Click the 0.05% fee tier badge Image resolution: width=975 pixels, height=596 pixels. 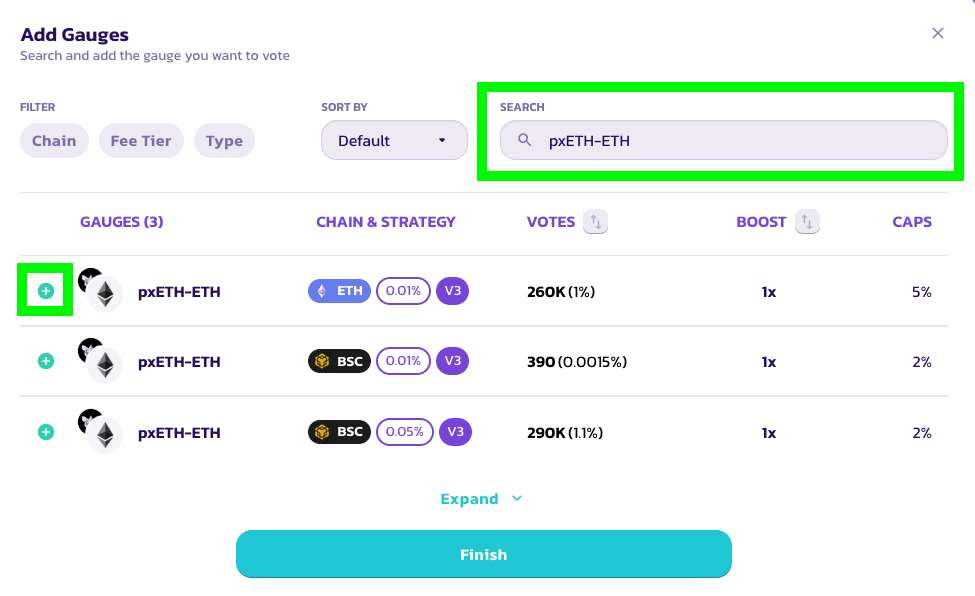[x=404, y=432]
